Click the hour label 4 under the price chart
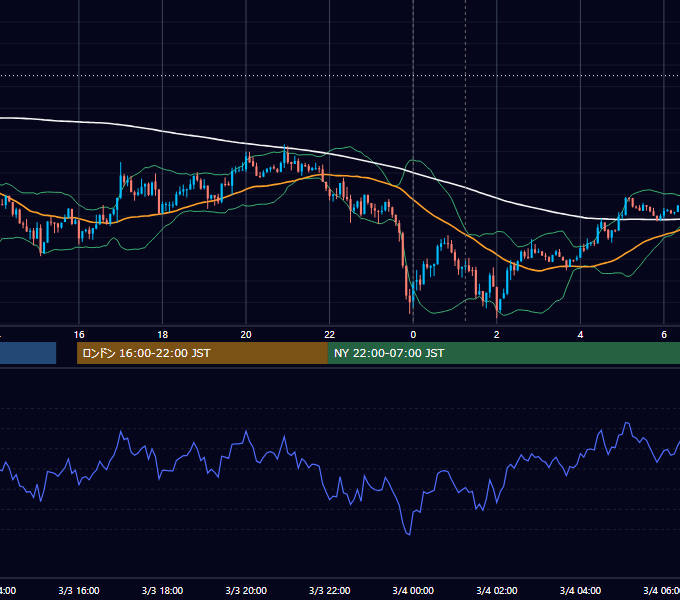680x600 pixels. tap(580, 335)
